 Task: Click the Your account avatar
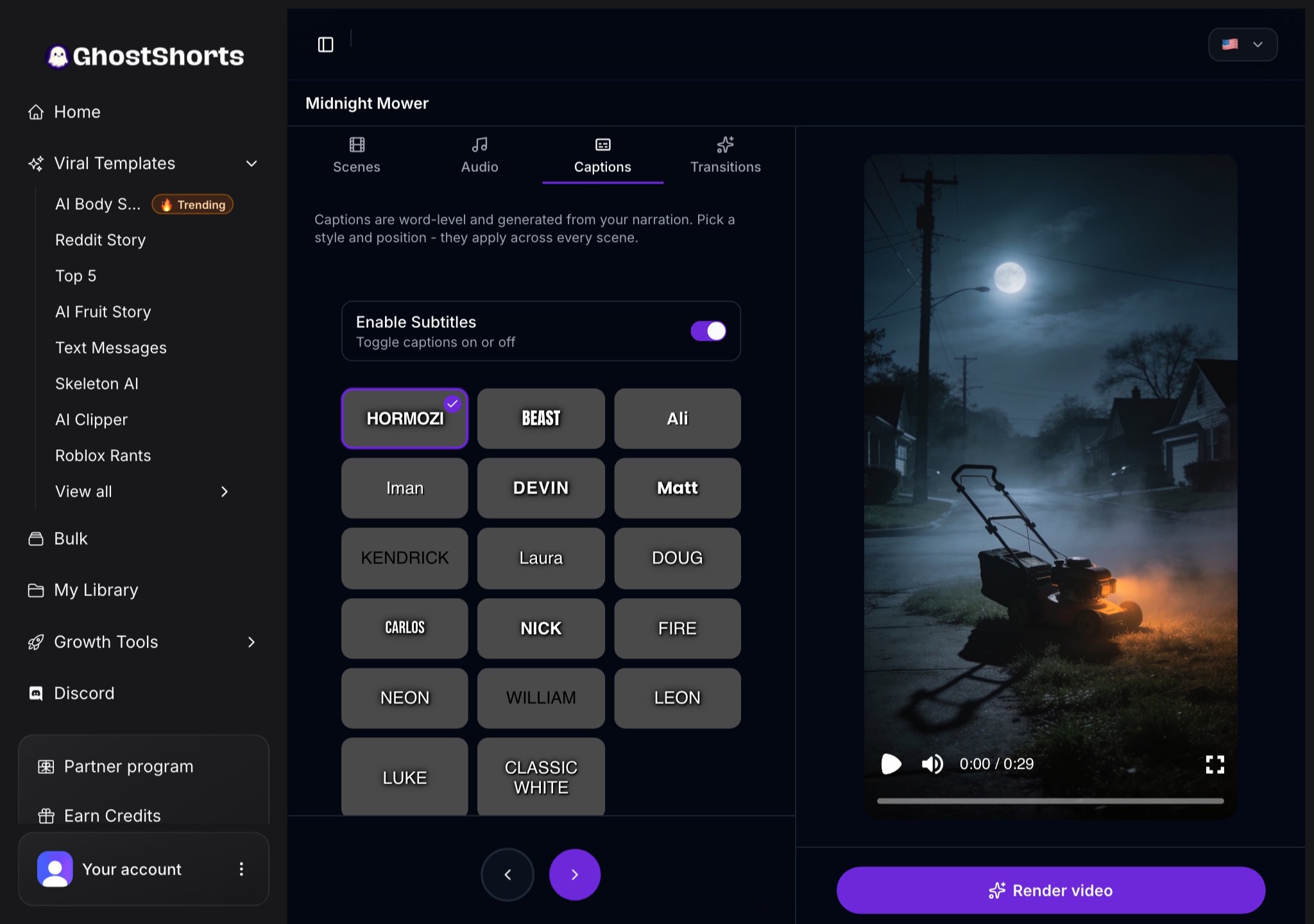55,869
